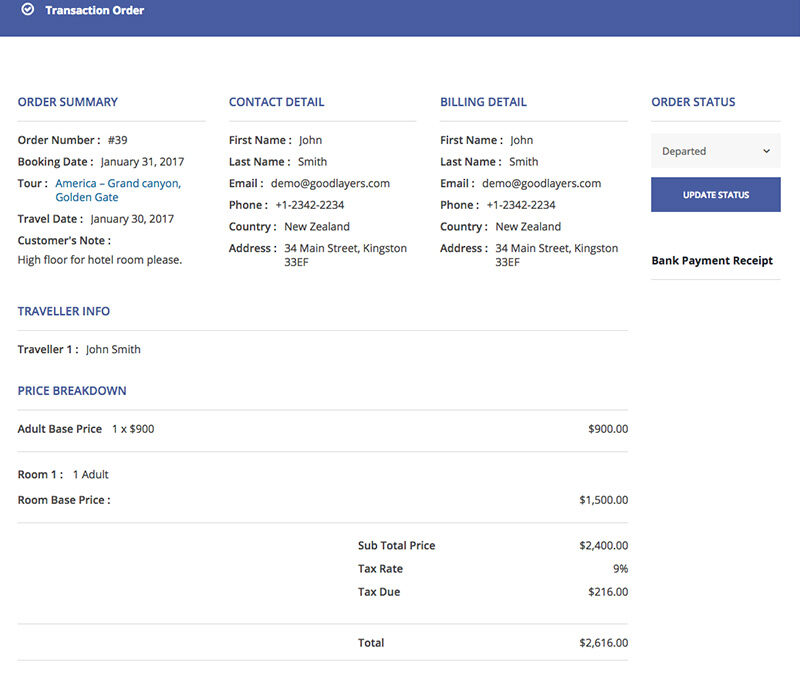Click the order number #39
800x700 pixels.
pyautogui.click(x=118, y=141)
